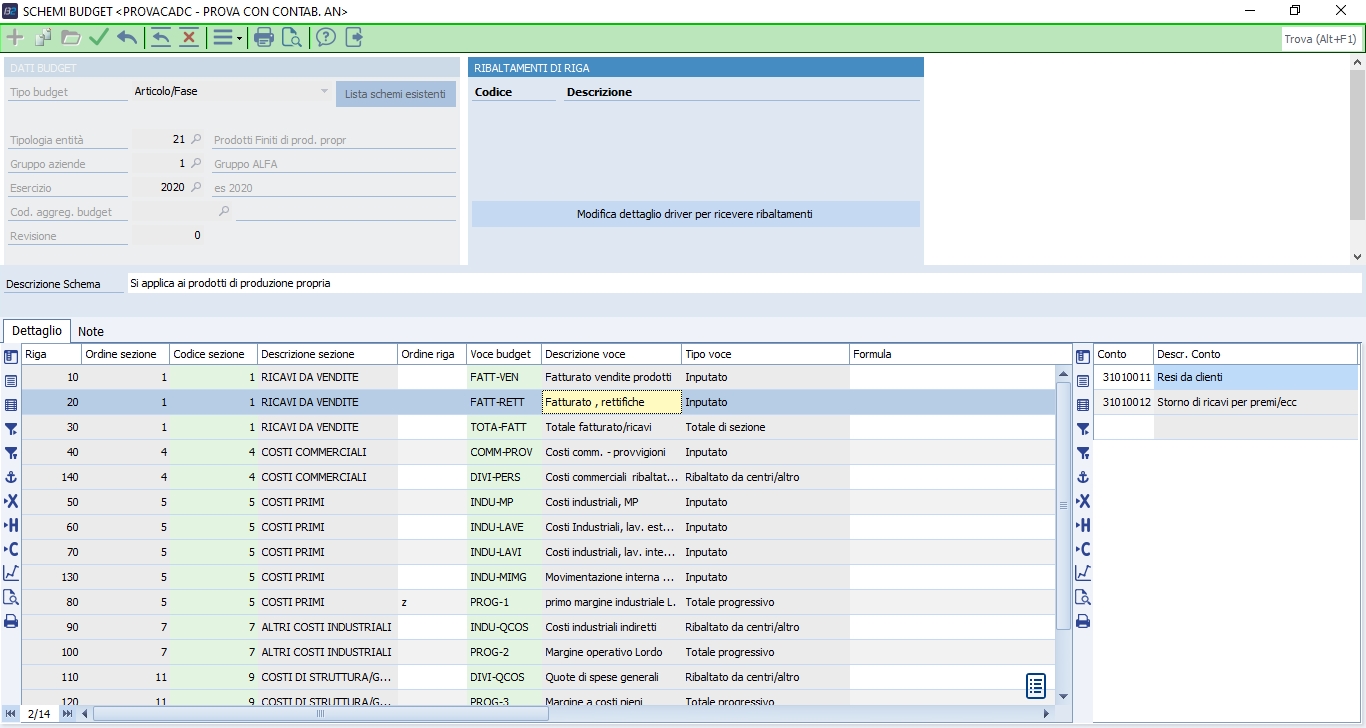The width and height of the screenshot is (1366, 728).
Task: Click the detail grid horizontal scrollbar
Action: [x=320, y=714]
